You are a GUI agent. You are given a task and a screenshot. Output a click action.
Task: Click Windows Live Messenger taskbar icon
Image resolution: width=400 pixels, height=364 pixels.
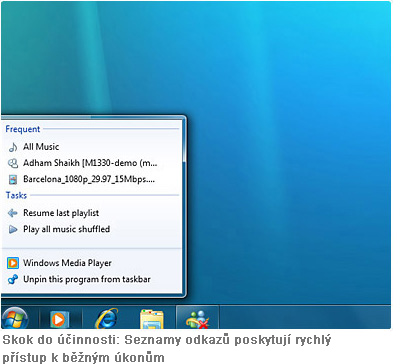(x=197, y=319)
